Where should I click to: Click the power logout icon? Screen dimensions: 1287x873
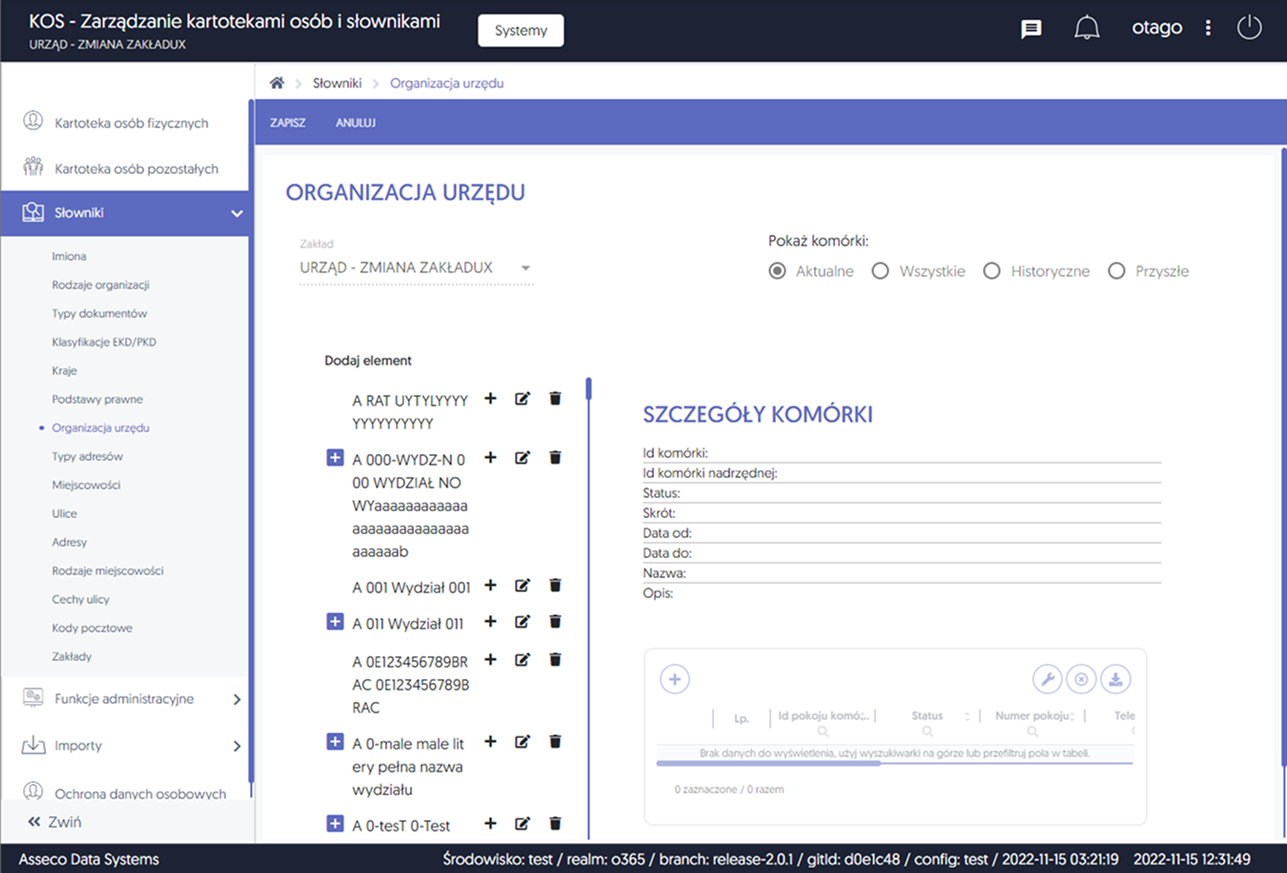(1249, 28)
